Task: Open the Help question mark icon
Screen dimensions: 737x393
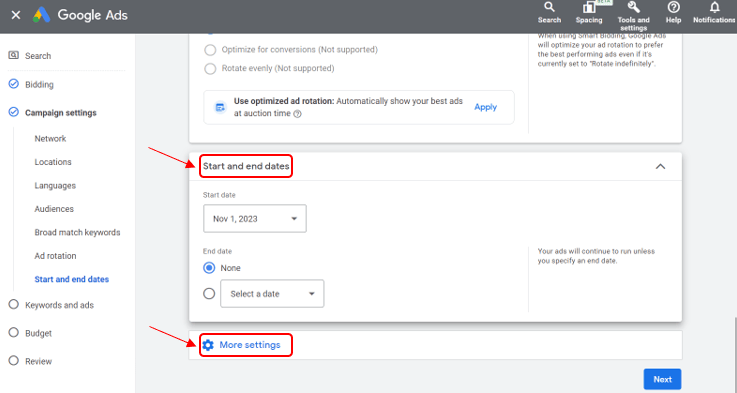Action: [x=673, y=7]
